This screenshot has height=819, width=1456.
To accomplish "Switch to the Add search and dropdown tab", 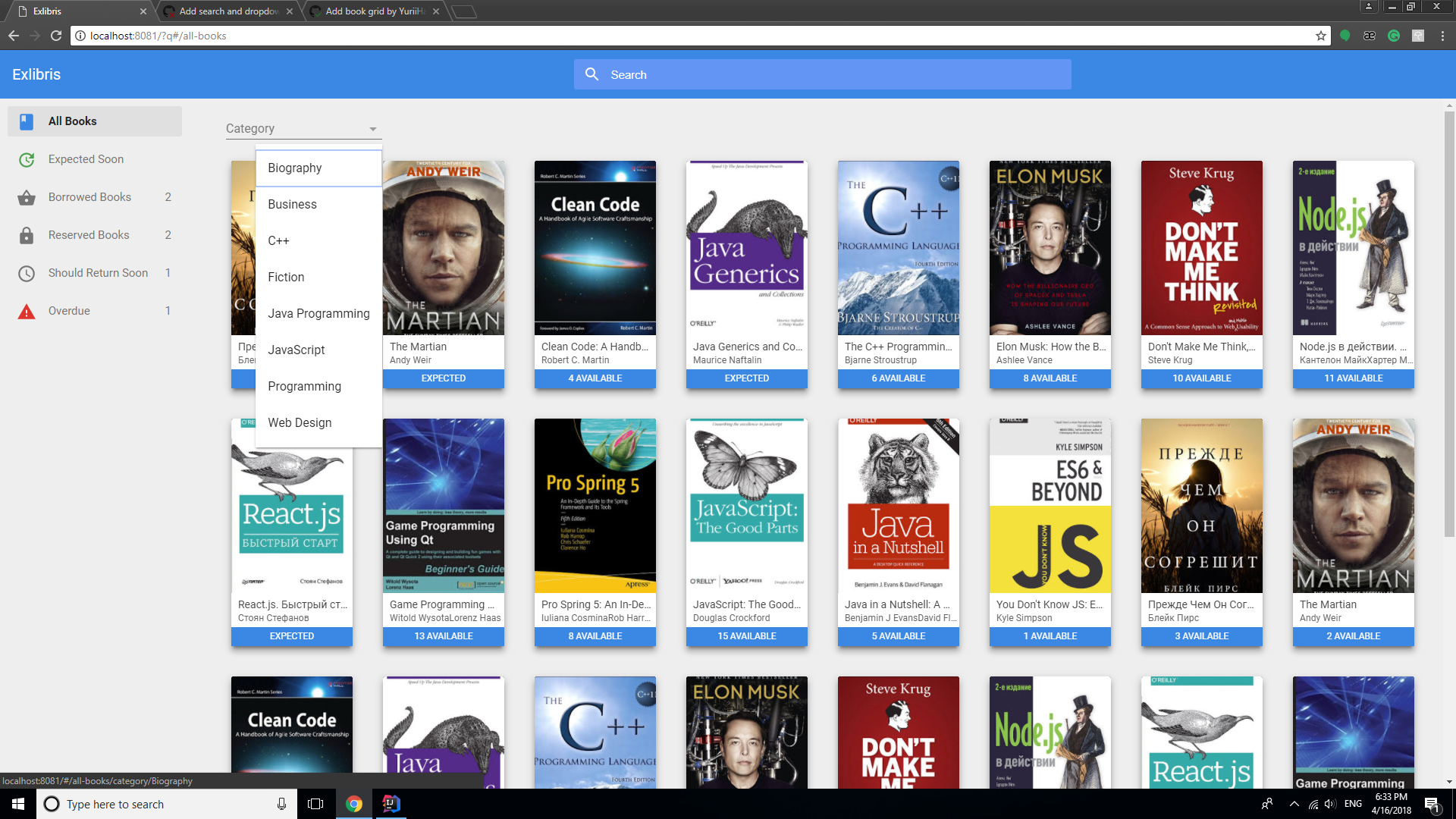I will point(227,11).
